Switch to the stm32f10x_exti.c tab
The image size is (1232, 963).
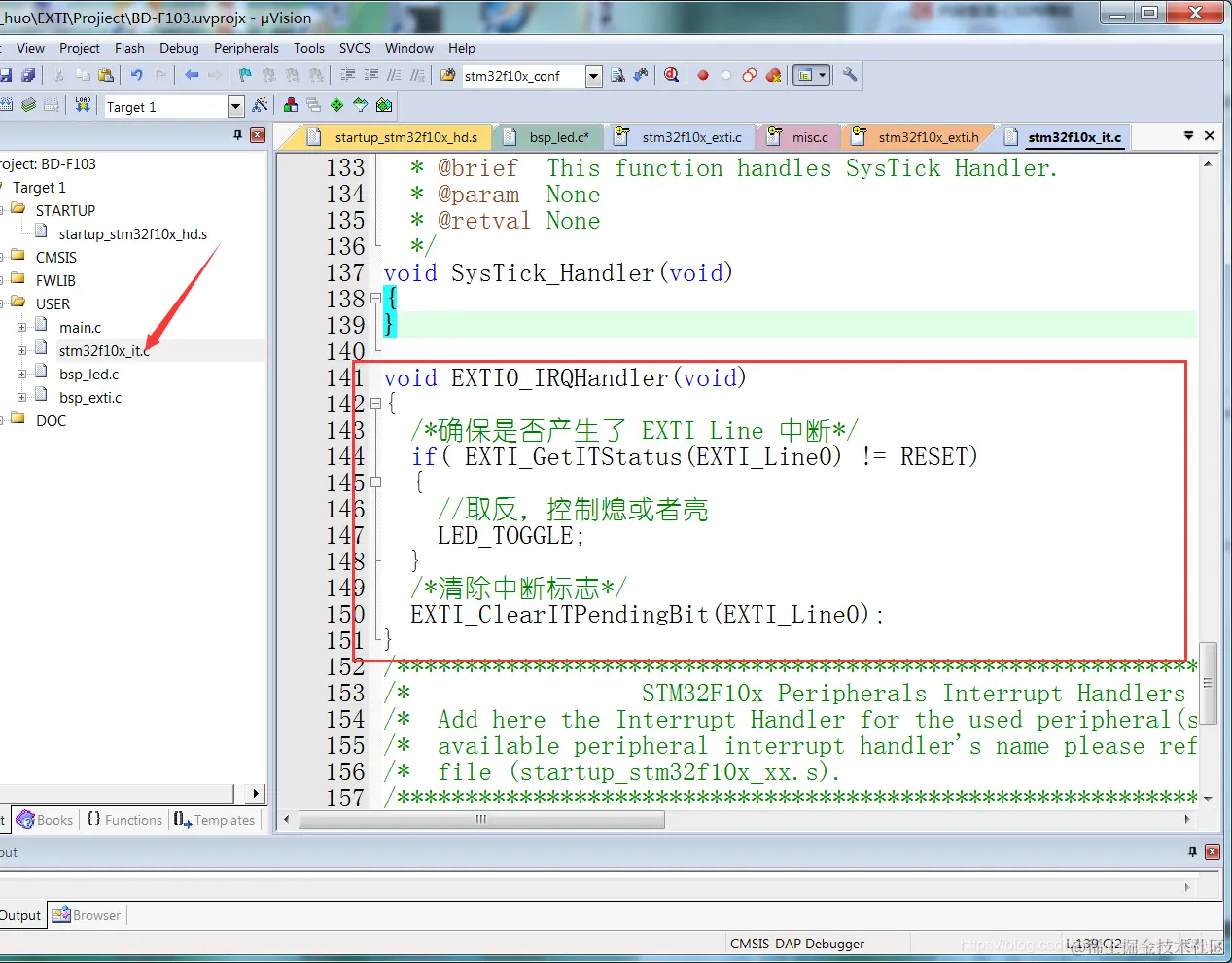coord(681,137)
